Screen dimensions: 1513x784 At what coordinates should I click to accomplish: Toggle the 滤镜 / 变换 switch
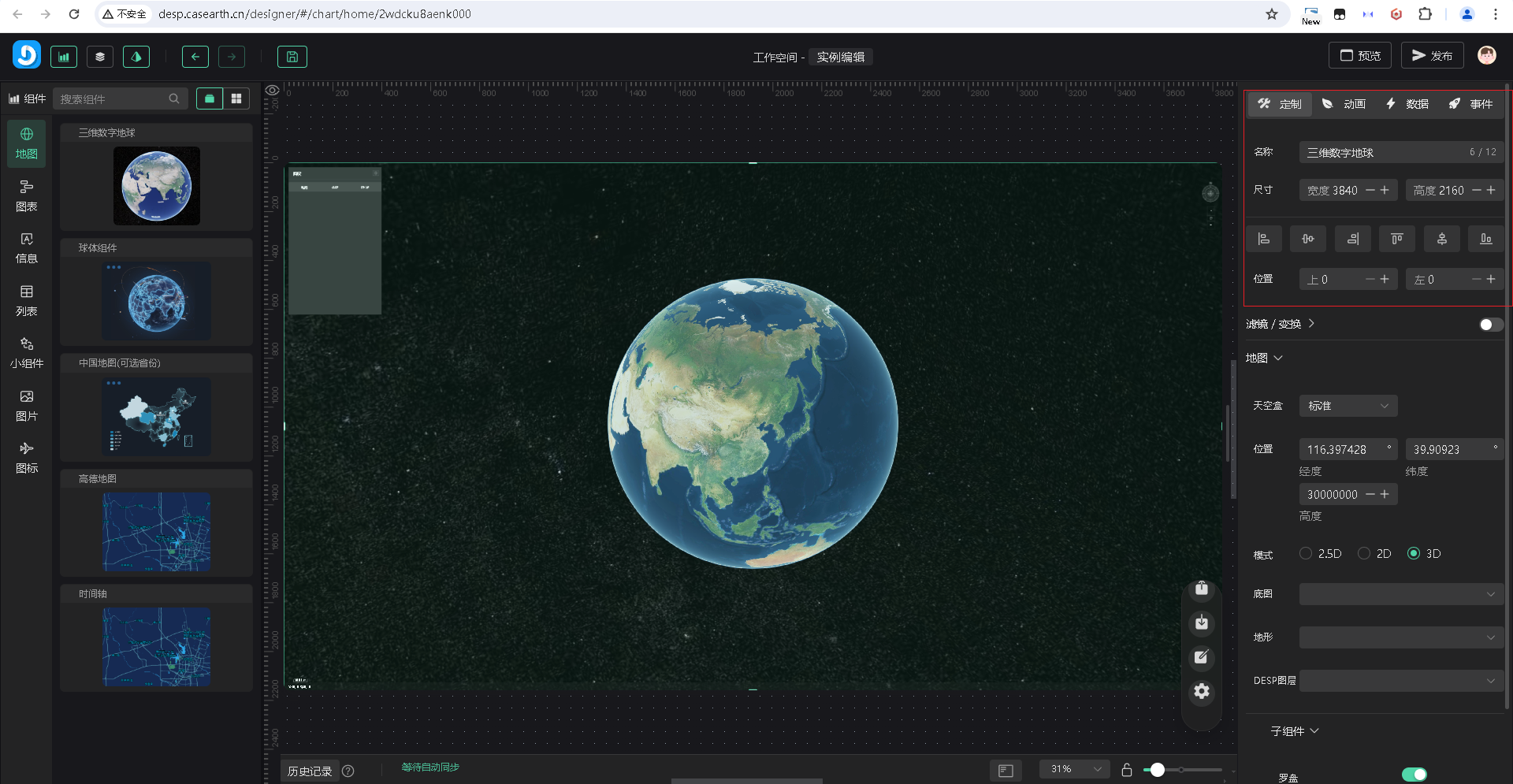coord(1490,325)
